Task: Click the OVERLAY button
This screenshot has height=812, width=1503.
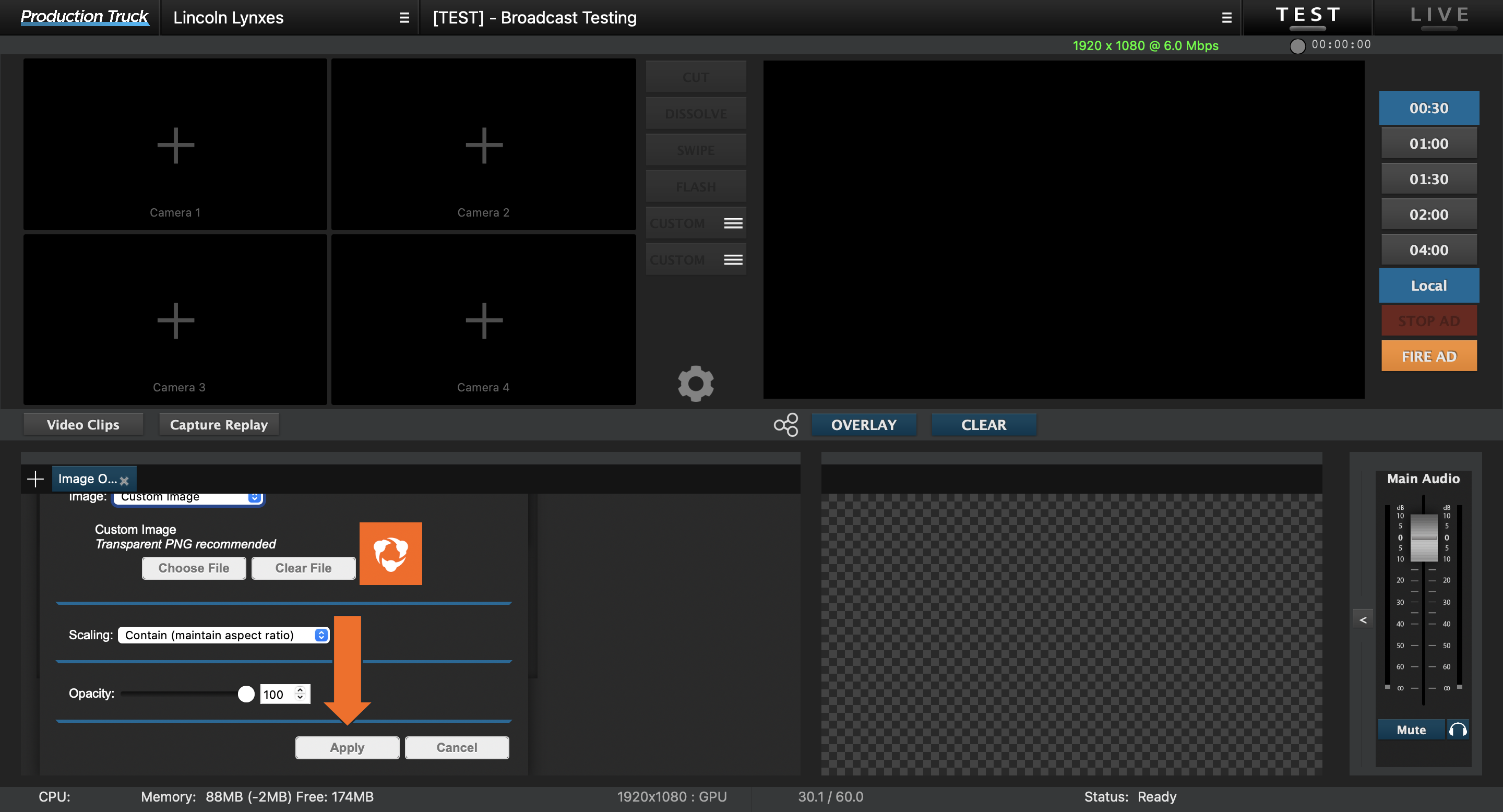Action: (x=864, y=425)
